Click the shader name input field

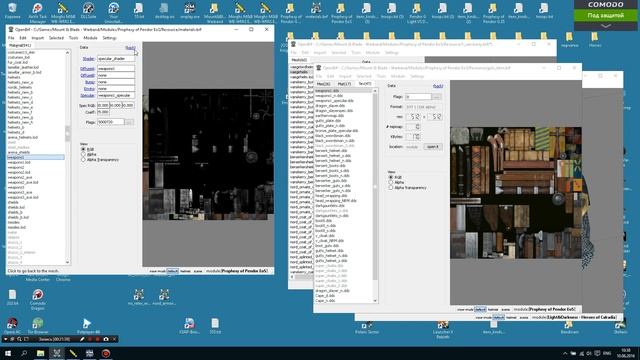(116, 59)
